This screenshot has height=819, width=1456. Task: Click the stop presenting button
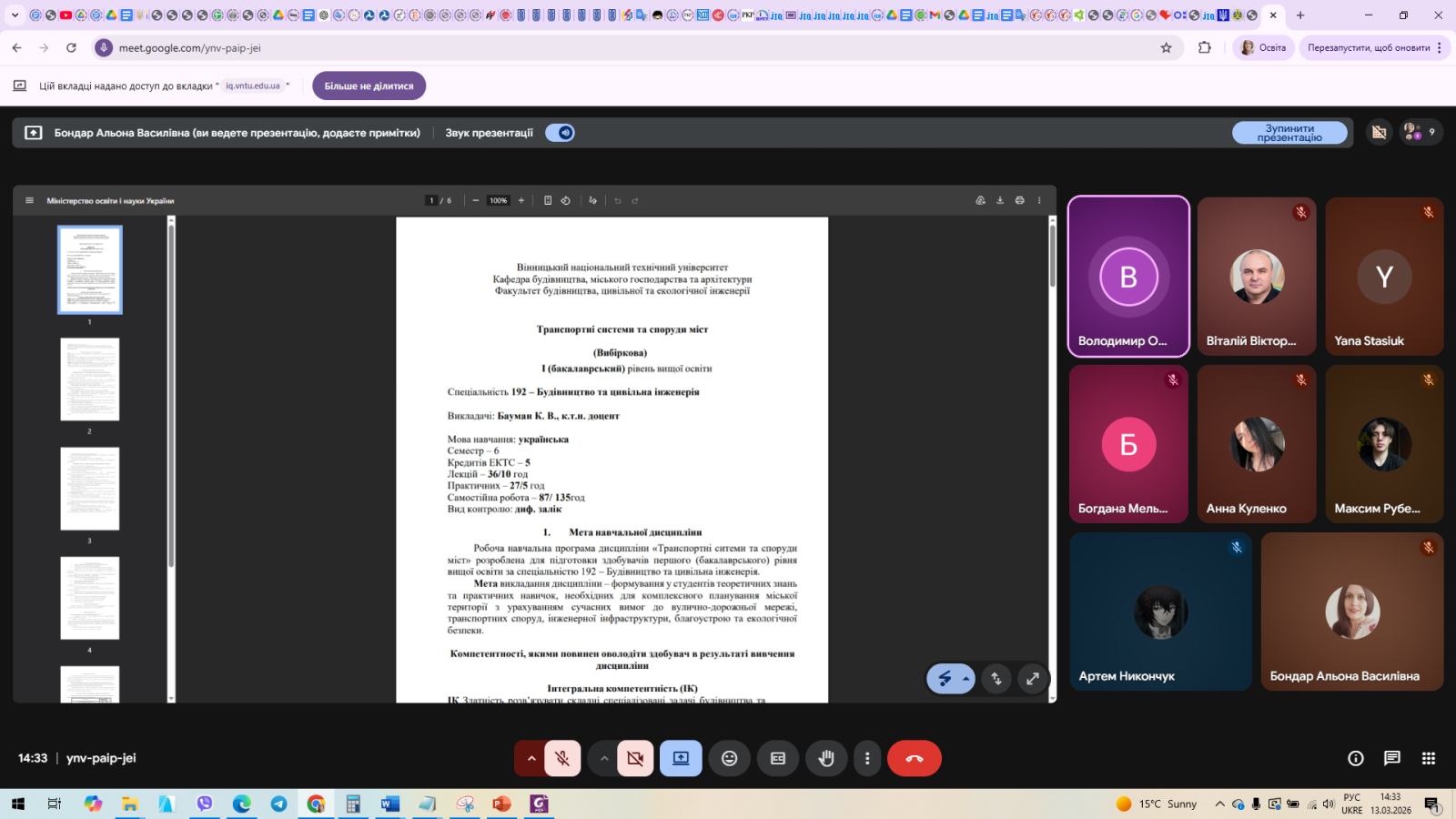(1289, 133)
